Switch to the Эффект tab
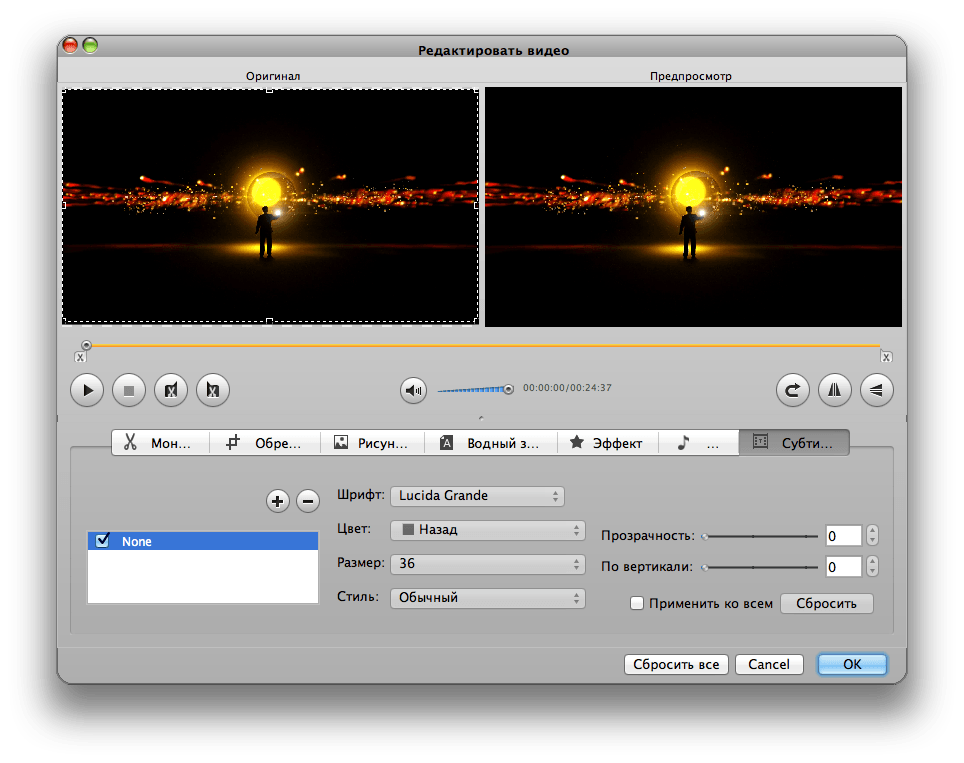 click(606, 443)
